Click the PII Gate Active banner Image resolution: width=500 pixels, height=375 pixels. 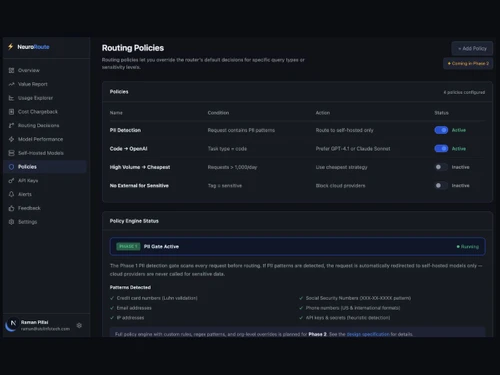click(x=297, y=247)
